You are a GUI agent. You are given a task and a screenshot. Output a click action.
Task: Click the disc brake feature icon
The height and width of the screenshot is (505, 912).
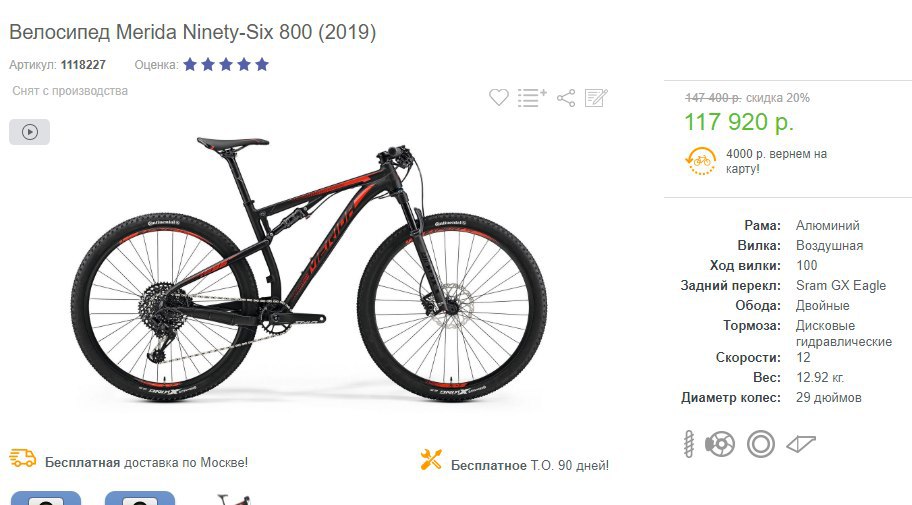(720, 445)
